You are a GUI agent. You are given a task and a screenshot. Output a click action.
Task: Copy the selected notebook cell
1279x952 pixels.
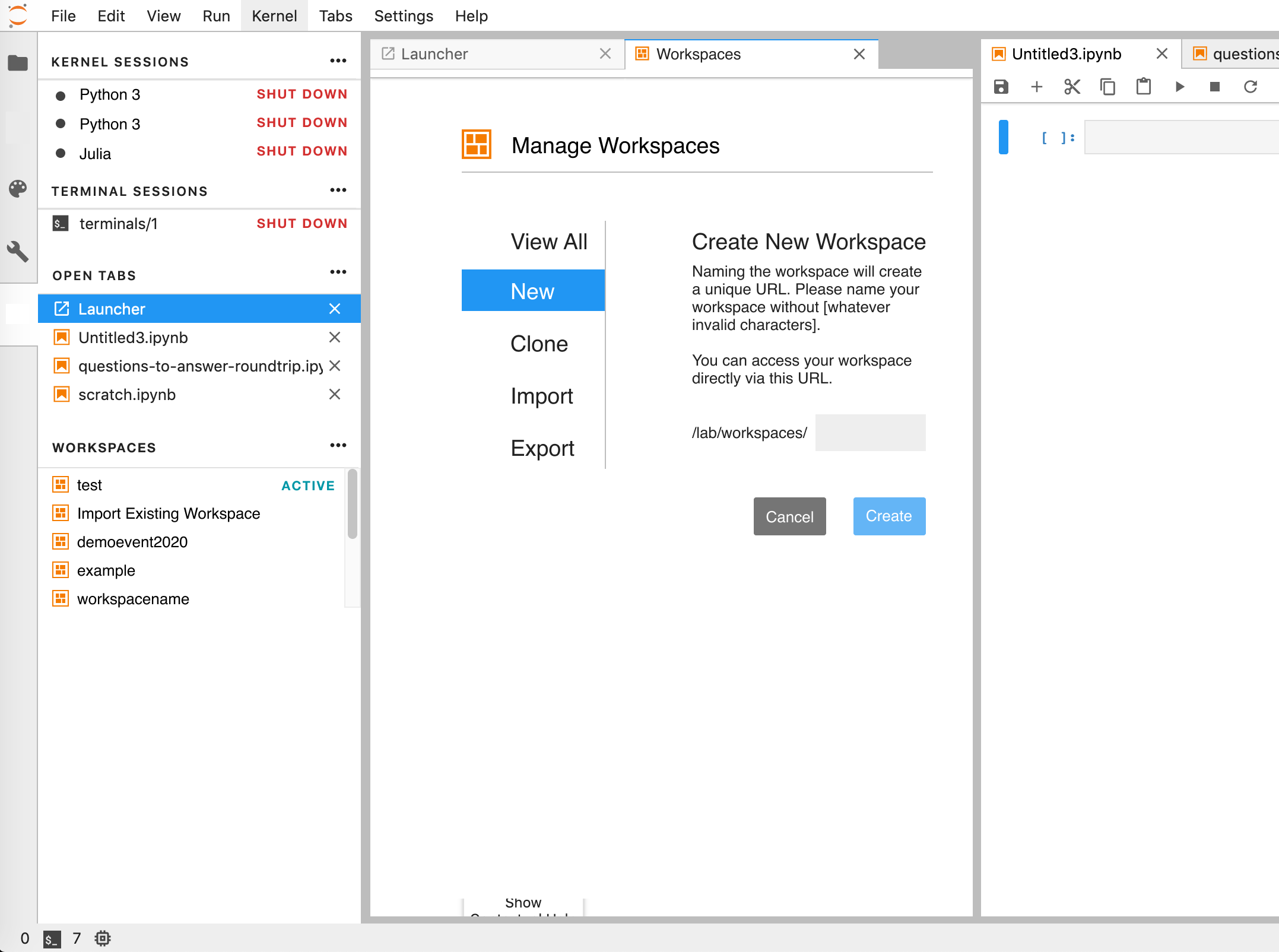tap(1107, 87)
